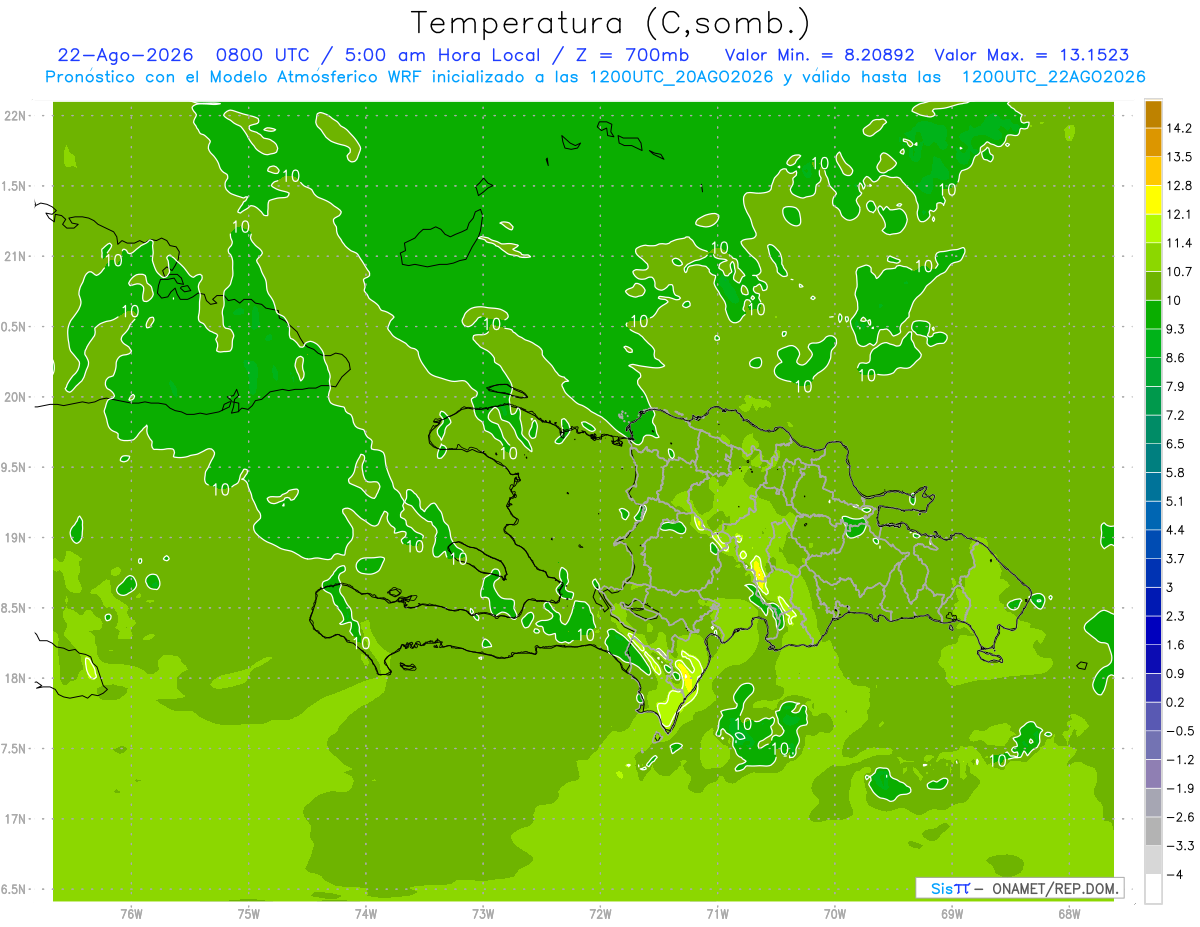Click the green swatch between 10 and 9.3
The width and height of the screenshot is (1200, 927).
1153,315
